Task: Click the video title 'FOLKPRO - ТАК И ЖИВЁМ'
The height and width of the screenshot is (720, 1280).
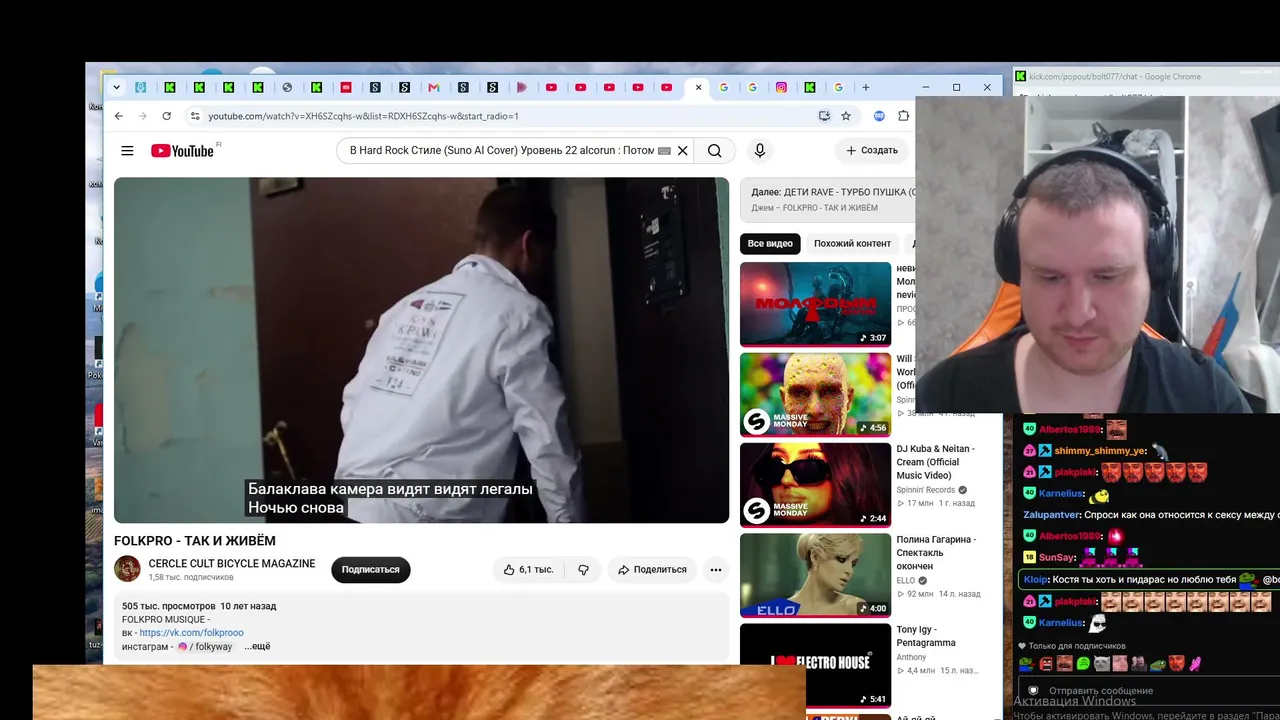Action: 195,541
